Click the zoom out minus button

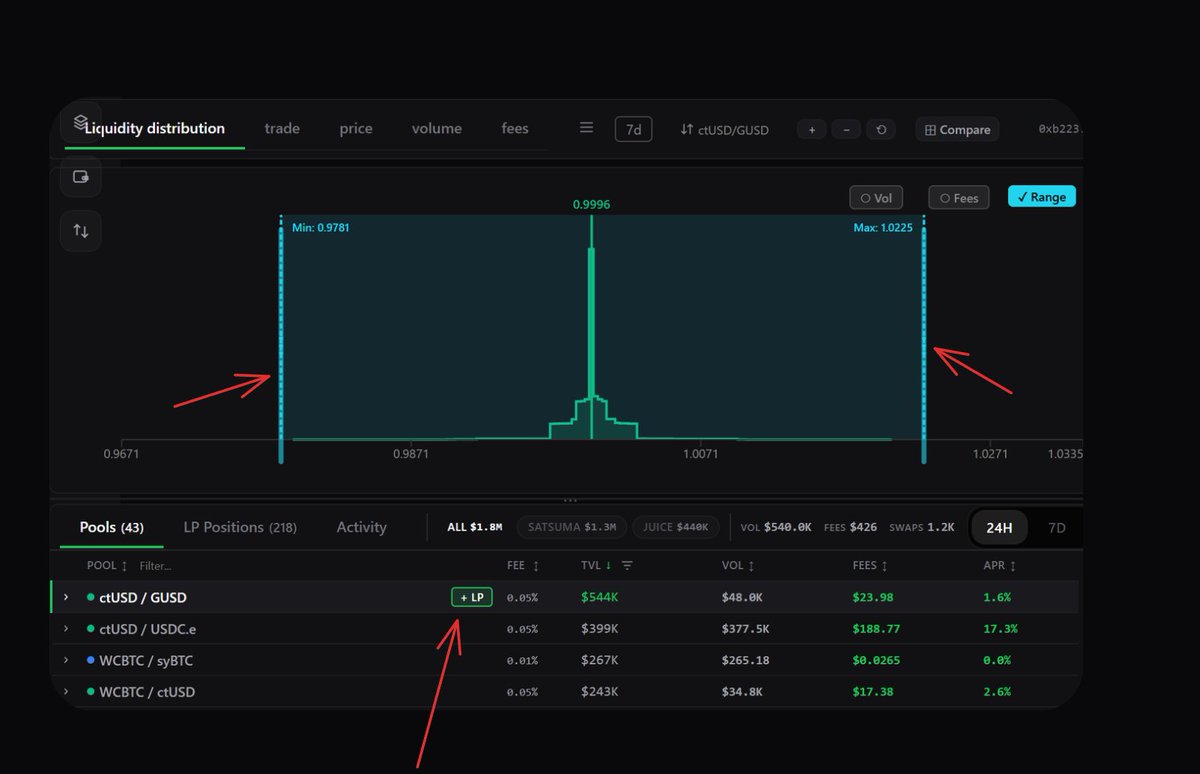coord(846,130)
